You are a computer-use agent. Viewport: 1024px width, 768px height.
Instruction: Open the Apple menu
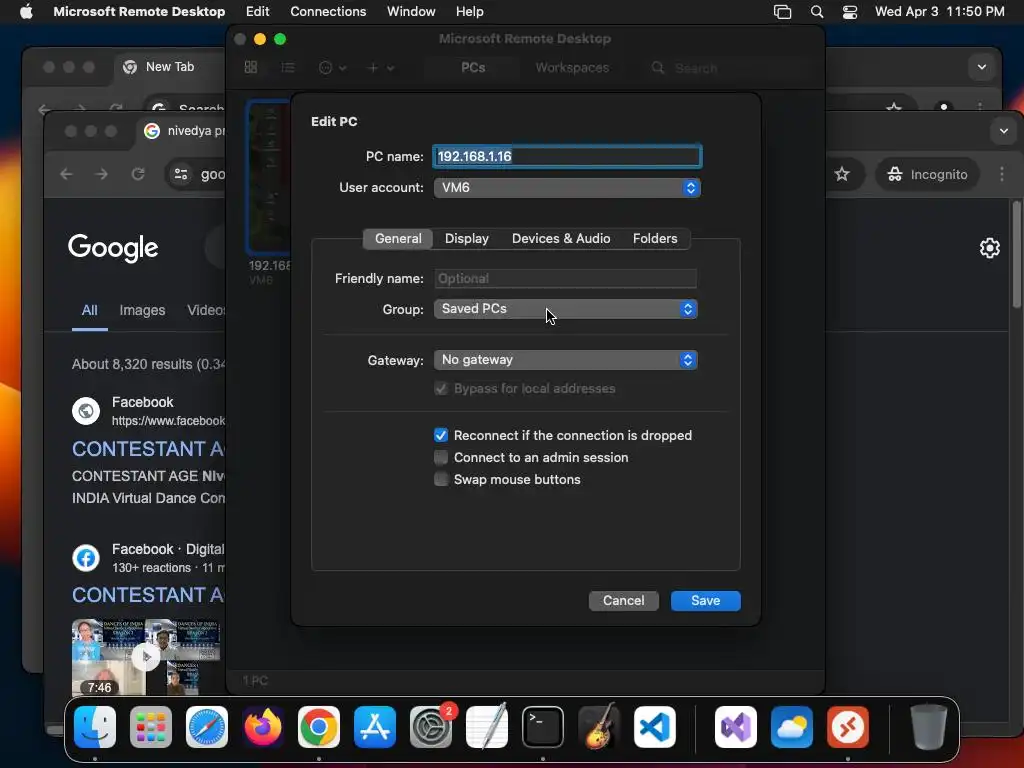[x=26, y=11]
